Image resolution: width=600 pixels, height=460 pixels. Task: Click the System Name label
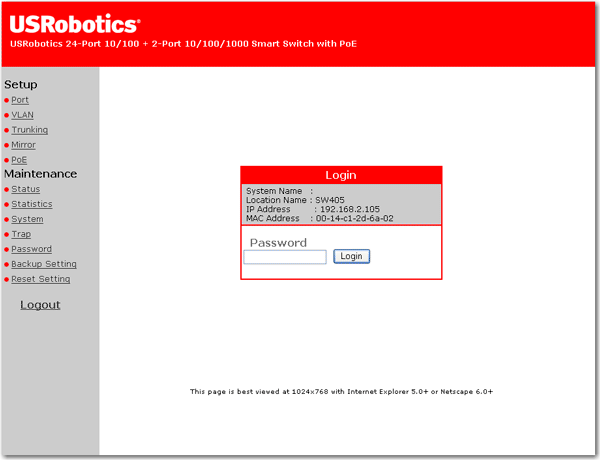coord(274,191)
